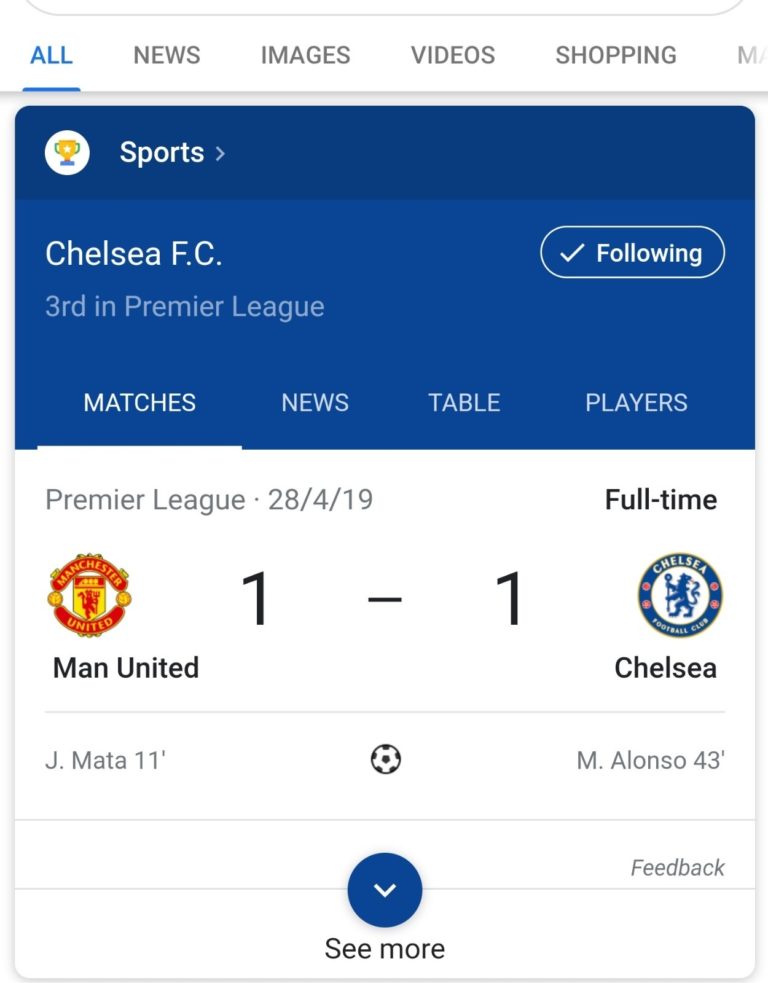Click the football goal icon
768x983 pixels.
coord(385,759)
